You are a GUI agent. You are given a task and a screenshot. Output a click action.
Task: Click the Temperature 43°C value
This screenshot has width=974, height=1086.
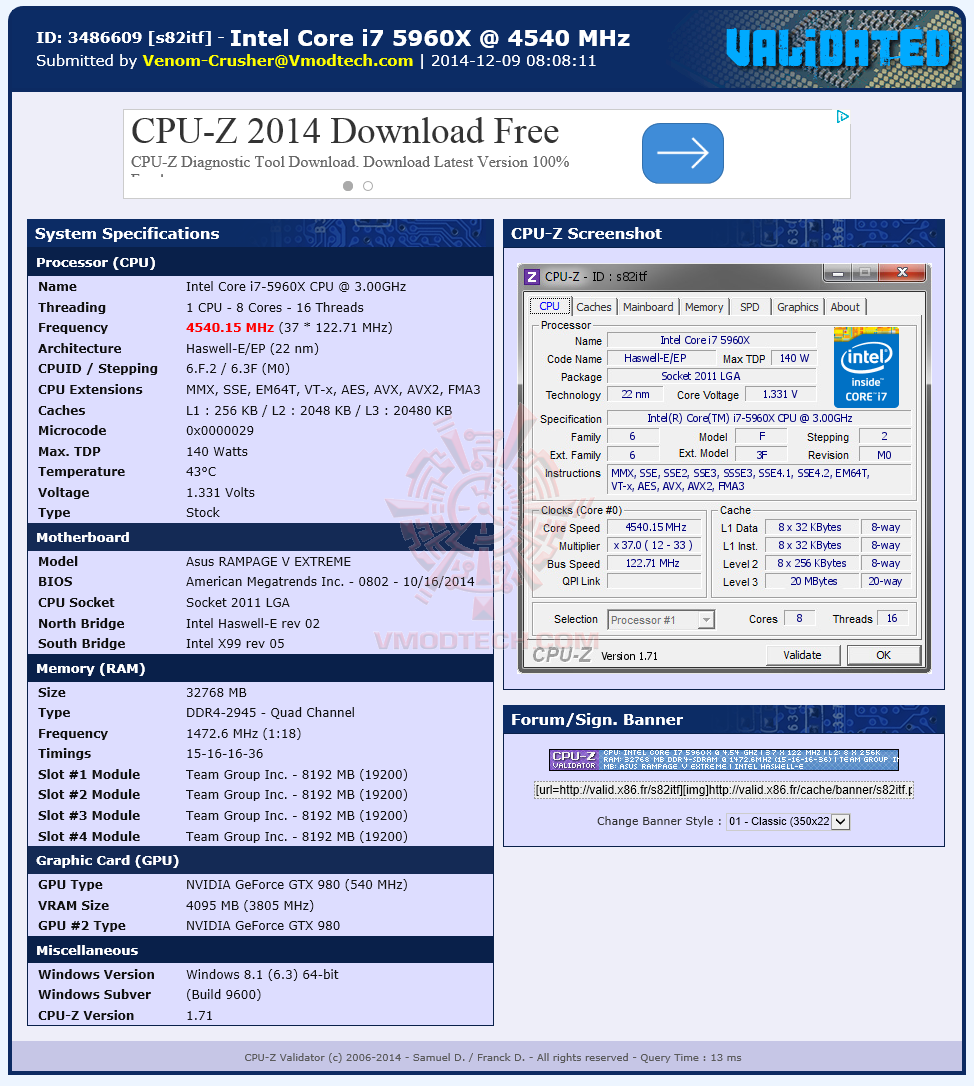(201, 472)
